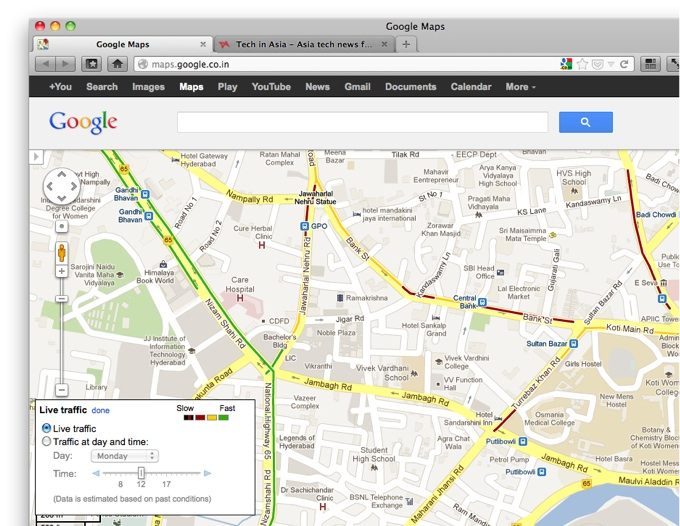Select Care Hospital H marker
Screen dimensions: 680x526
pyautogui.click(x=239, y=298)
